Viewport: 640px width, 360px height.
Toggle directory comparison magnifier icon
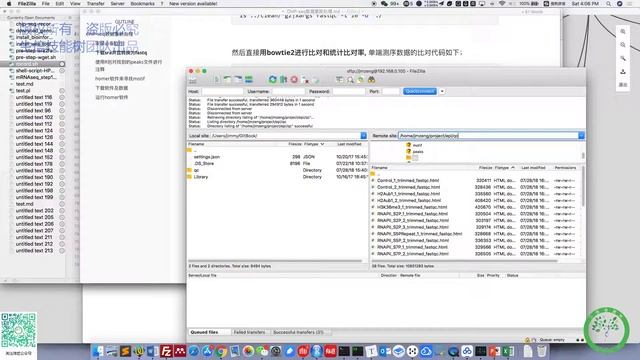coord(350,80)
